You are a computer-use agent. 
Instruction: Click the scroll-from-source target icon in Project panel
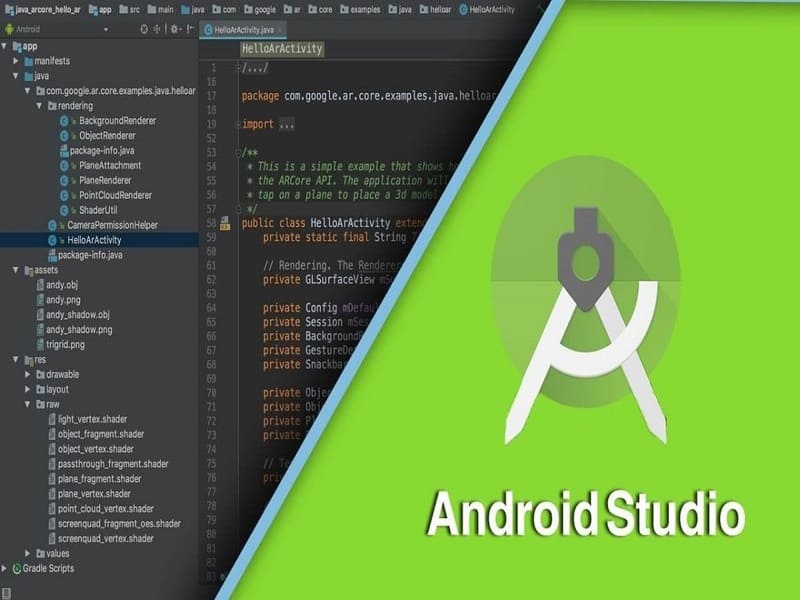(x=144, y=29)
